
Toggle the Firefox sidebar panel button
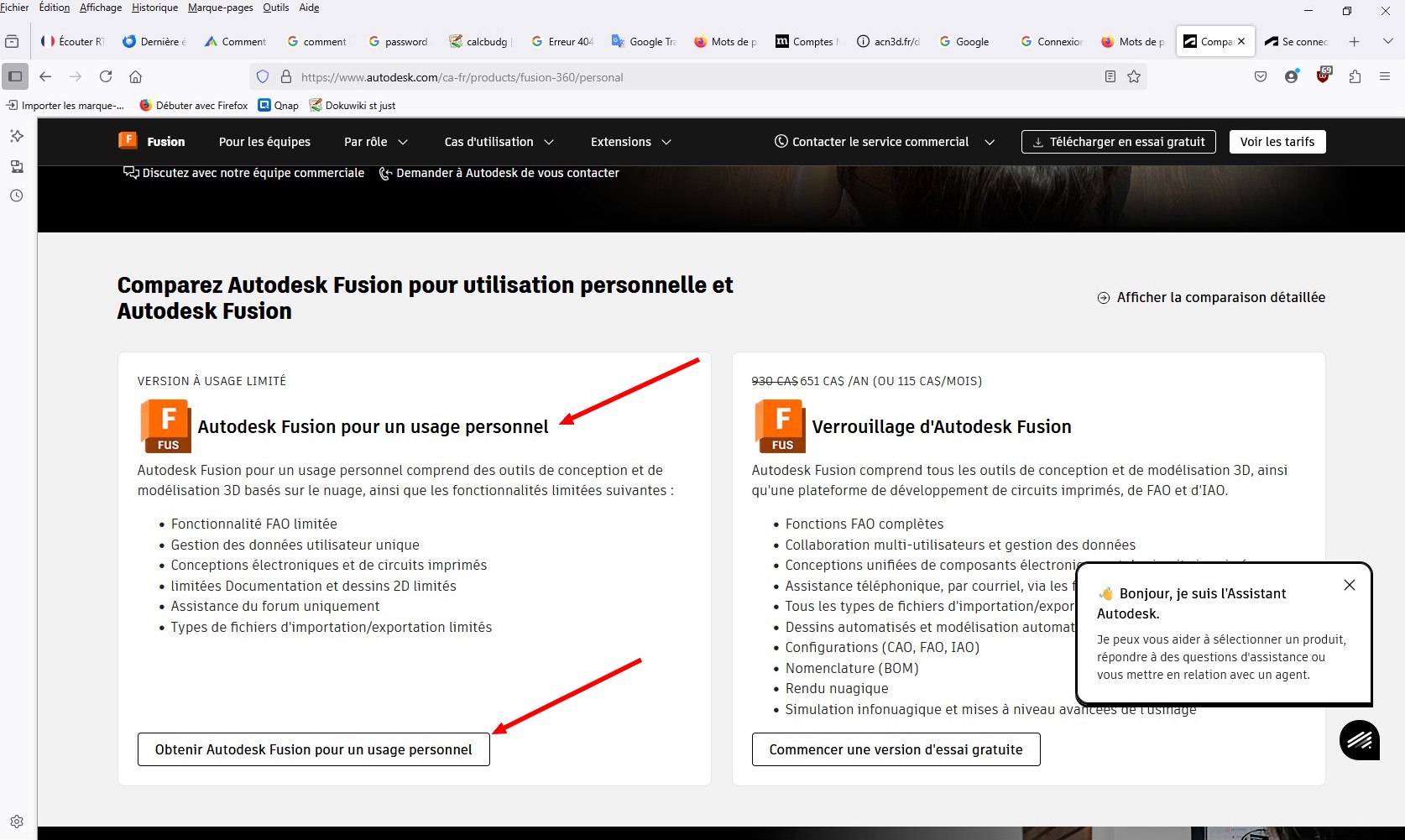[x=15, y=76]
